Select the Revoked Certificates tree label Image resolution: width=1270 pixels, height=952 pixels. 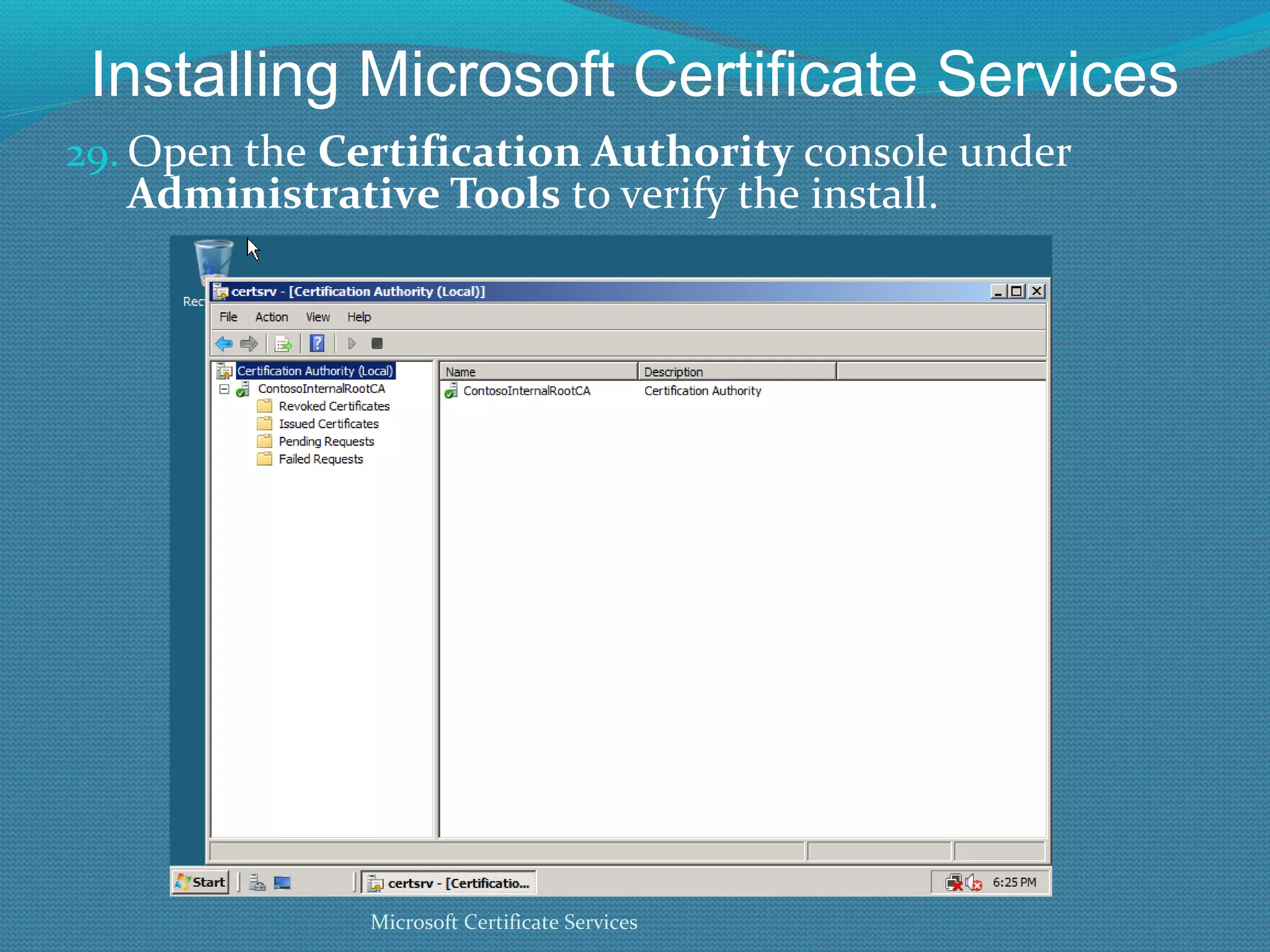(334, 406)
